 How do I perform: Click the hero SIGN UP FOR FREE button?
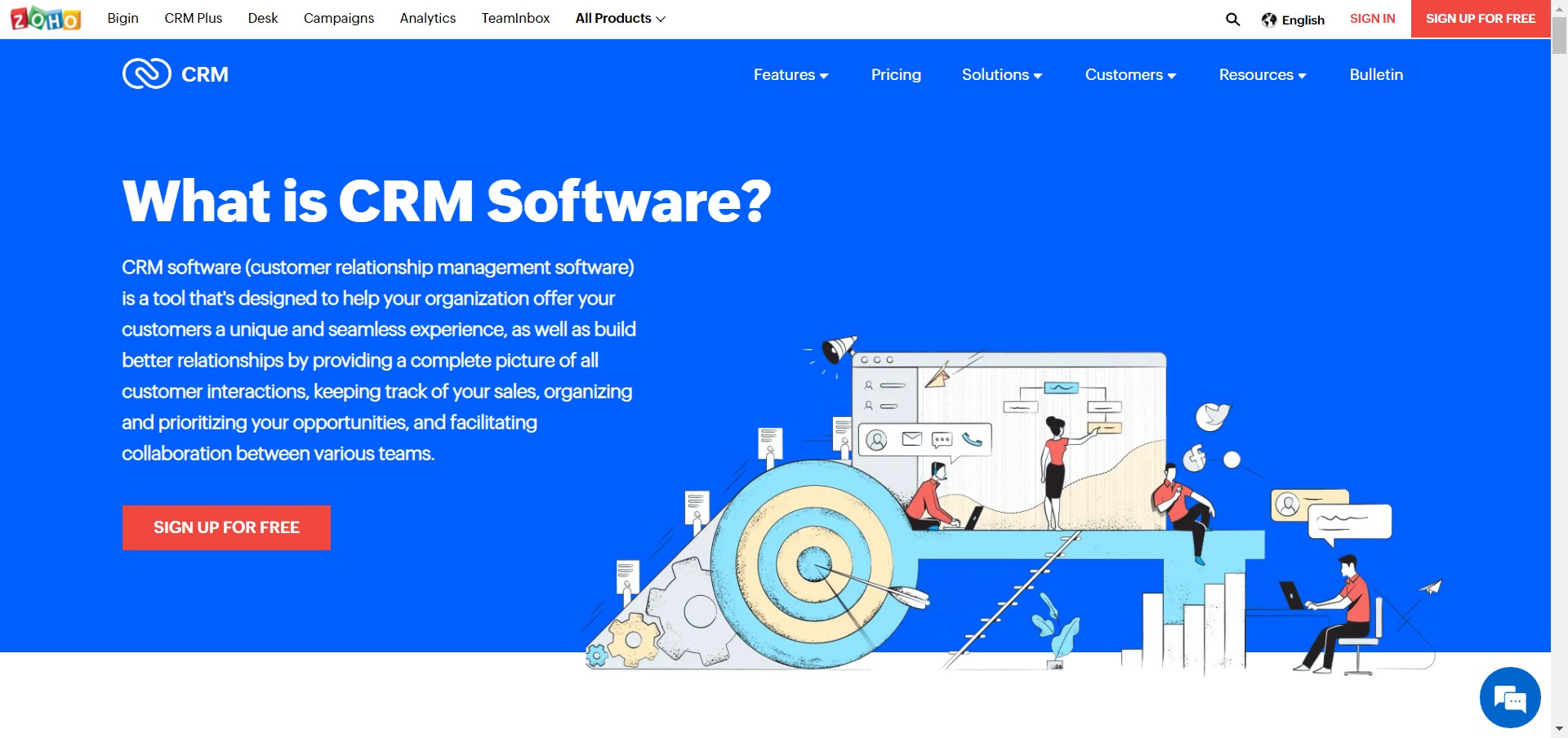pos(226,527)
